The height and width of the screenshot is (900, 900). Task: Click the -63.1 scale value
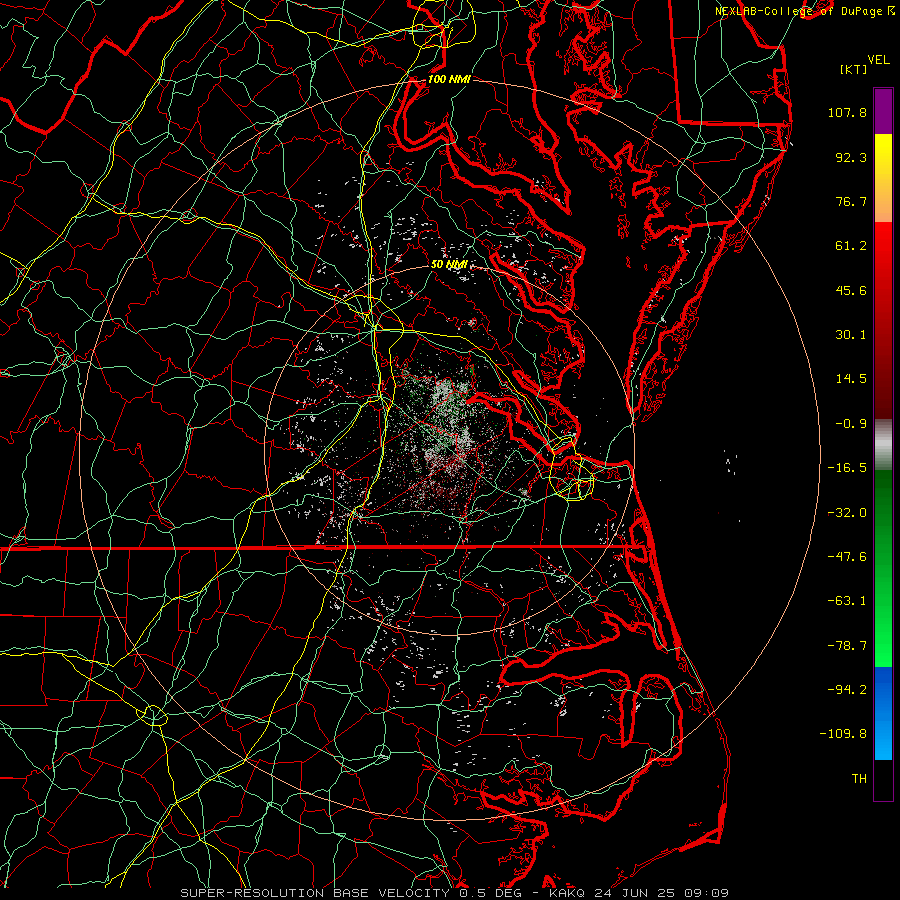[847, 601]
